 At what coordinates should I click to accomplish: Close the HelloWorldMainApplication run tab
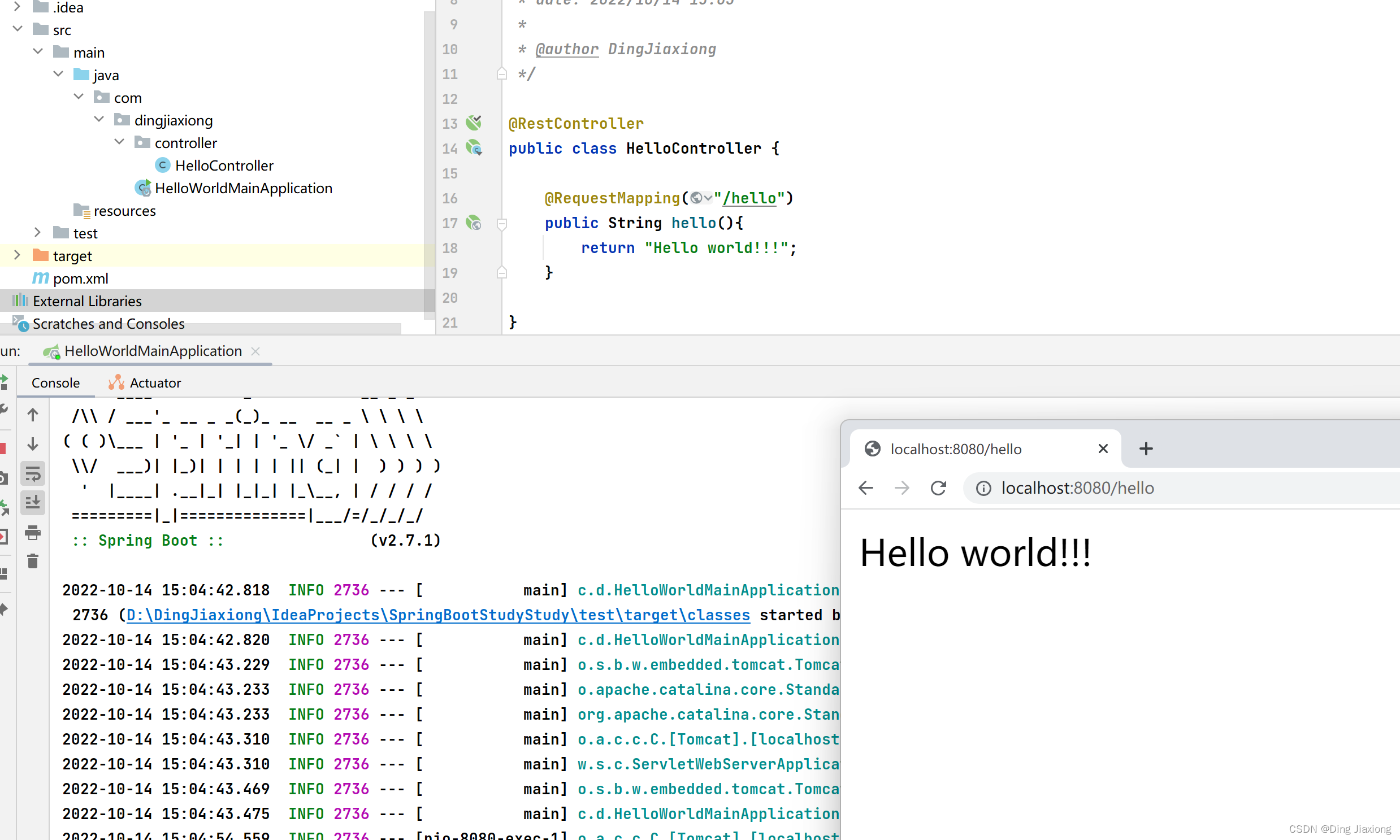click(255, 351)
